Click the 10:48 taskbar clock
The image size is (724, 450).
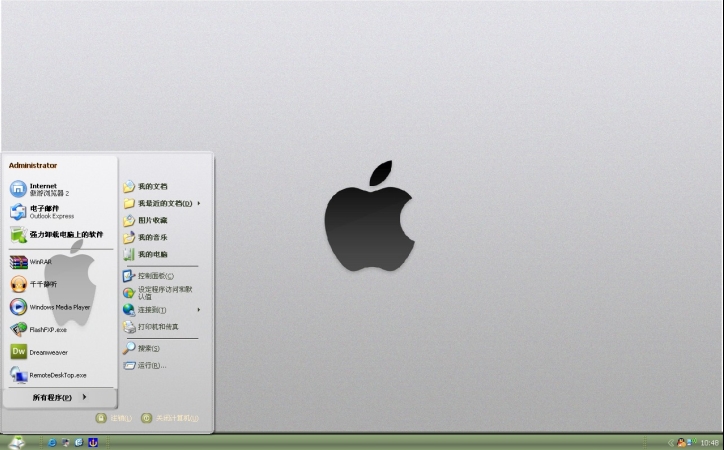pos(709,443)
